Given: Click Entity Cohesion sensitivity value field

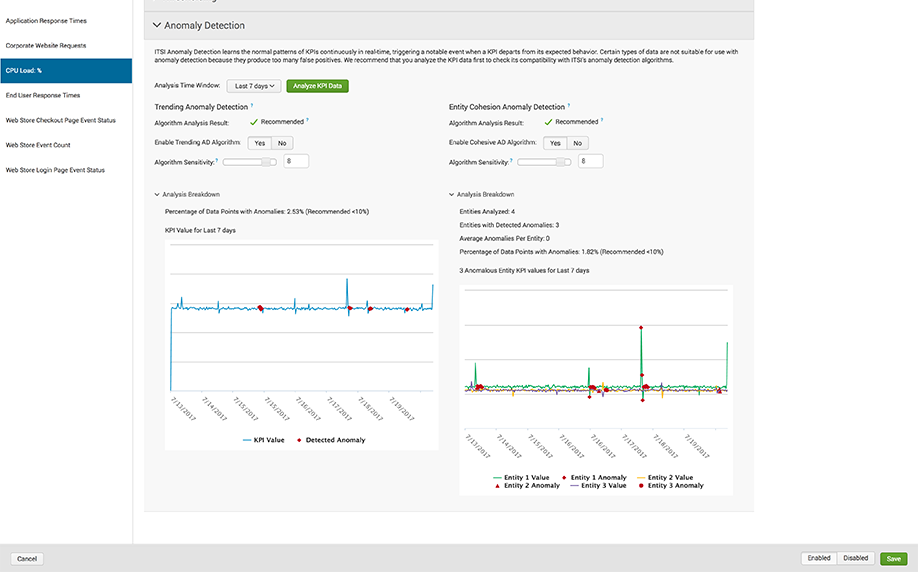Looking at the screenshot, I should point(590,161).
